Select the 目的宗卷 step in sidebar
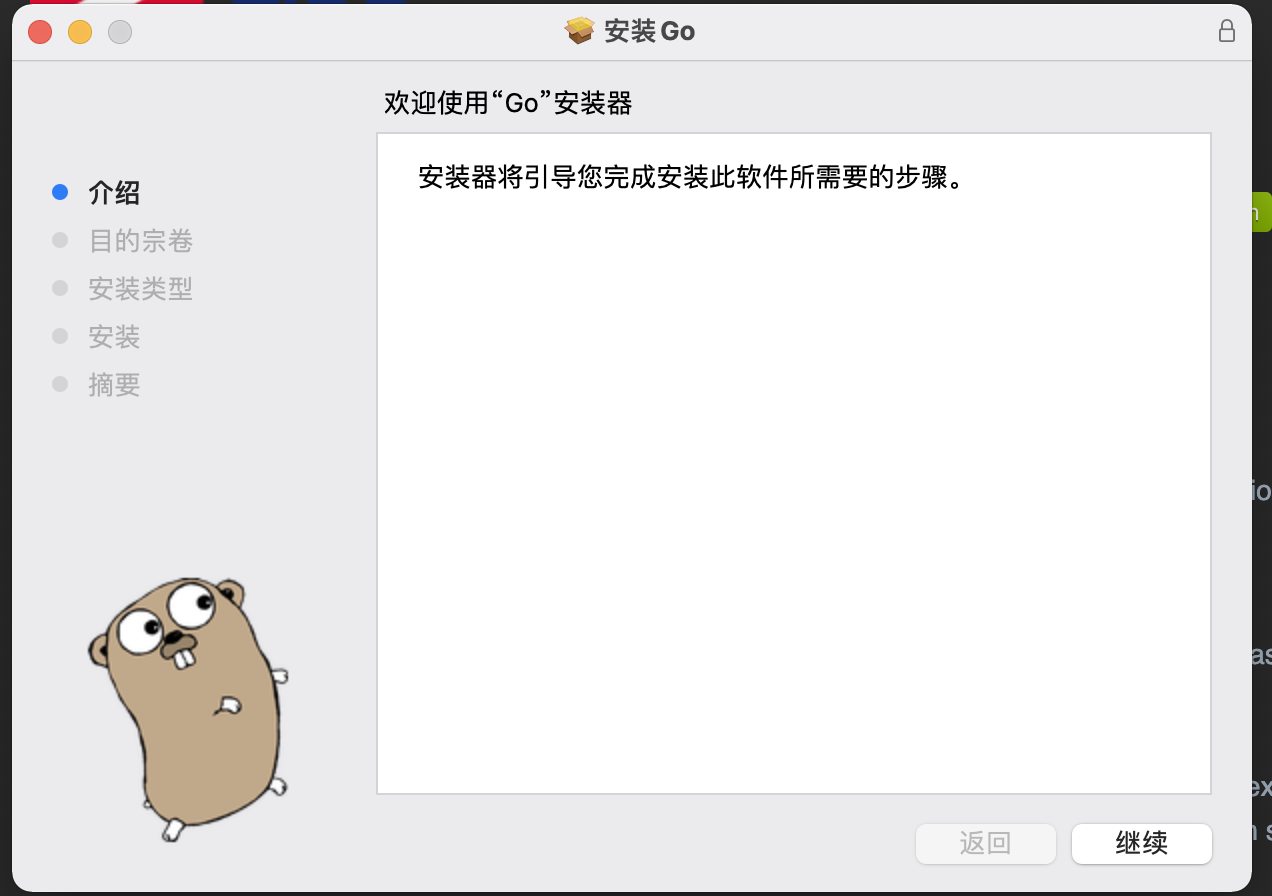1272x896 pixels. [x=140, y=240]
